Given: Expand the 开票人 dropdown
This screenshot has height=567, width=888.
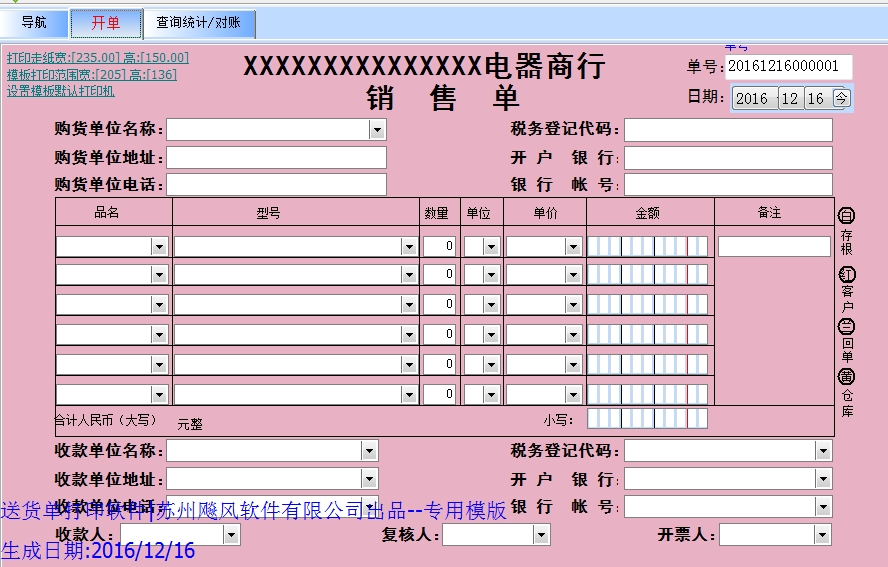Looking at the screenshot, I should coord(823,535).
